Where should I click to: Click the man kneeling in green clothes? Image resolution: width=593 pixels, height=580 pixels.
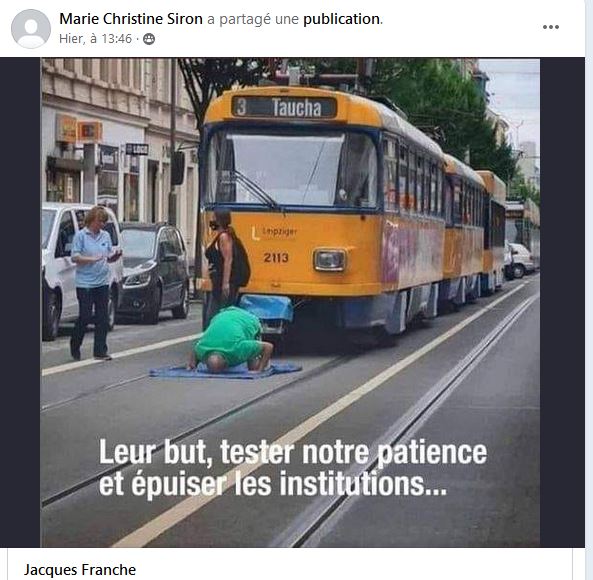(x=230, y=340)
